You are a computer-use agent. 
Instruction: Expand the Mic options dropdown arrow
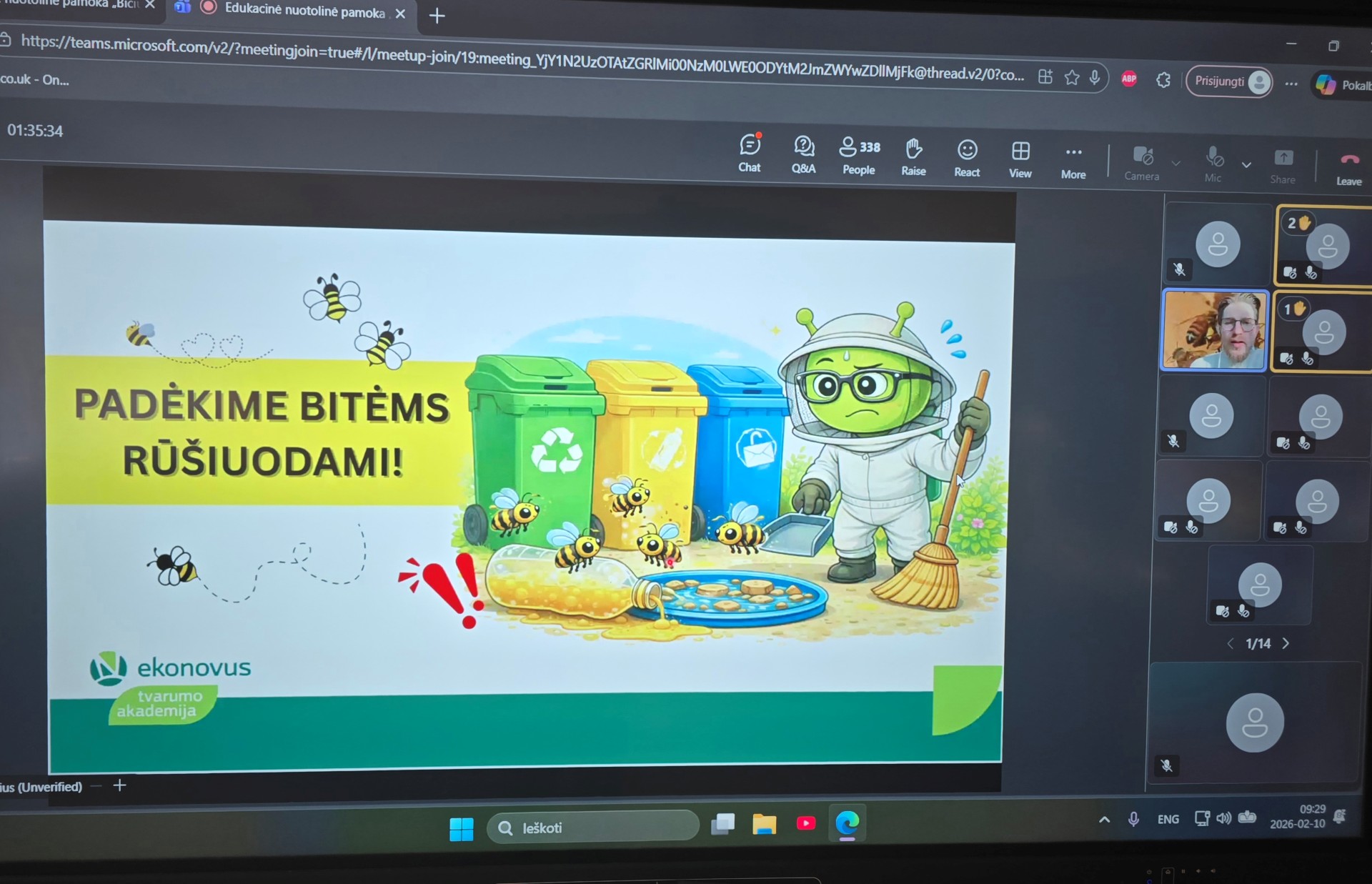[x=1247, y=165]
